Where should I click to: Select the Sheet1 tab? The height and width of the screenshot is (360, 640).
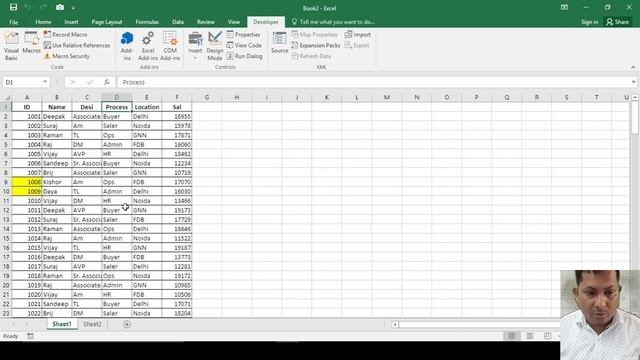(x=62, y=324)
